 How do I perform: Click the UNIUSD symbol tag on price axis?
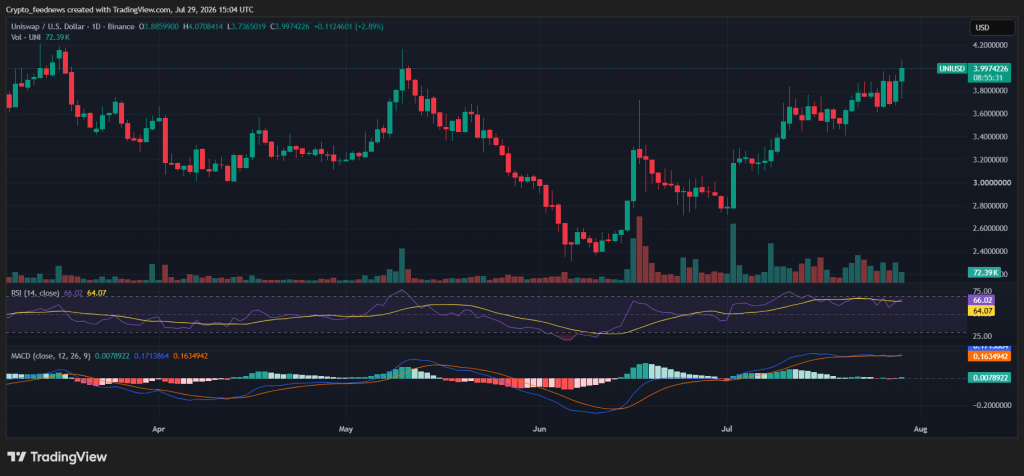[952, 69]
